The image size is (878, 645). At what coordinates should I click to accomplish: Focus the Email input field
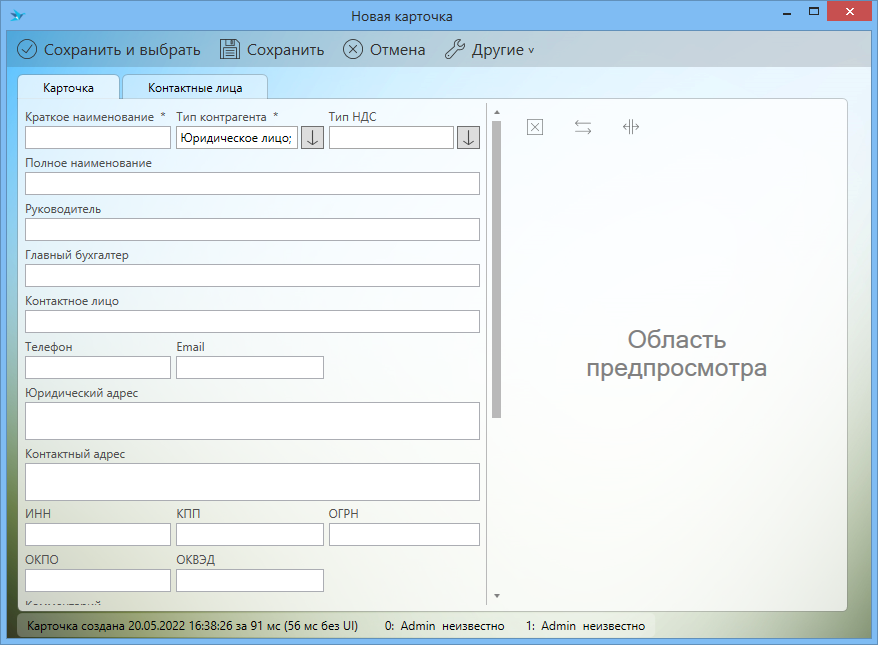[250, 368]
